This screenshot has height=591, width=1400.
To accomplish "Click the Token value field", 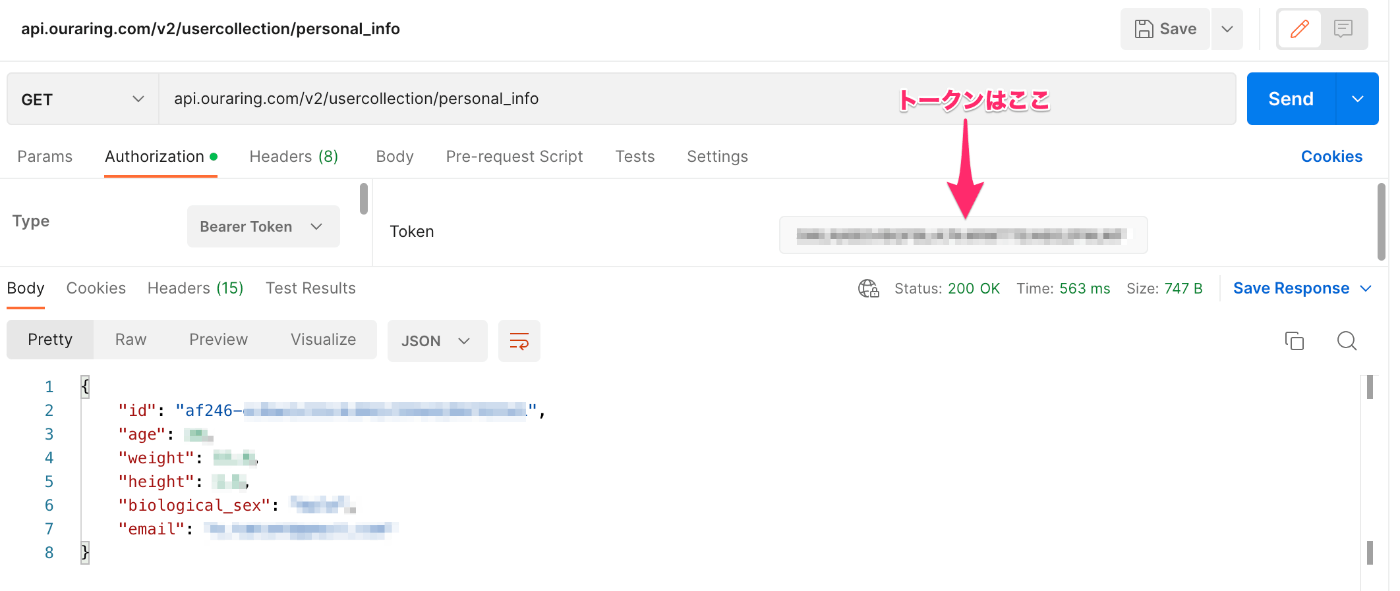I will click(x=963, y=235).
